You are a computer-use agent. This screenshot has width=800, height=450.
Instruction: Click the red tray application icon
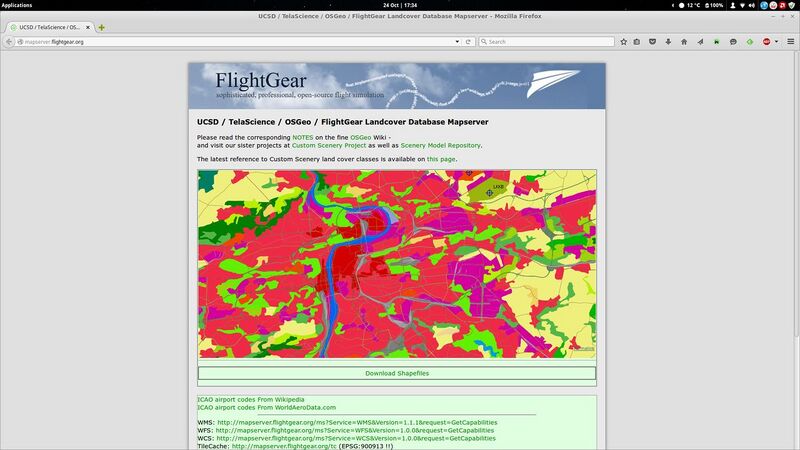pyautogui.click(x=783, y=5)
